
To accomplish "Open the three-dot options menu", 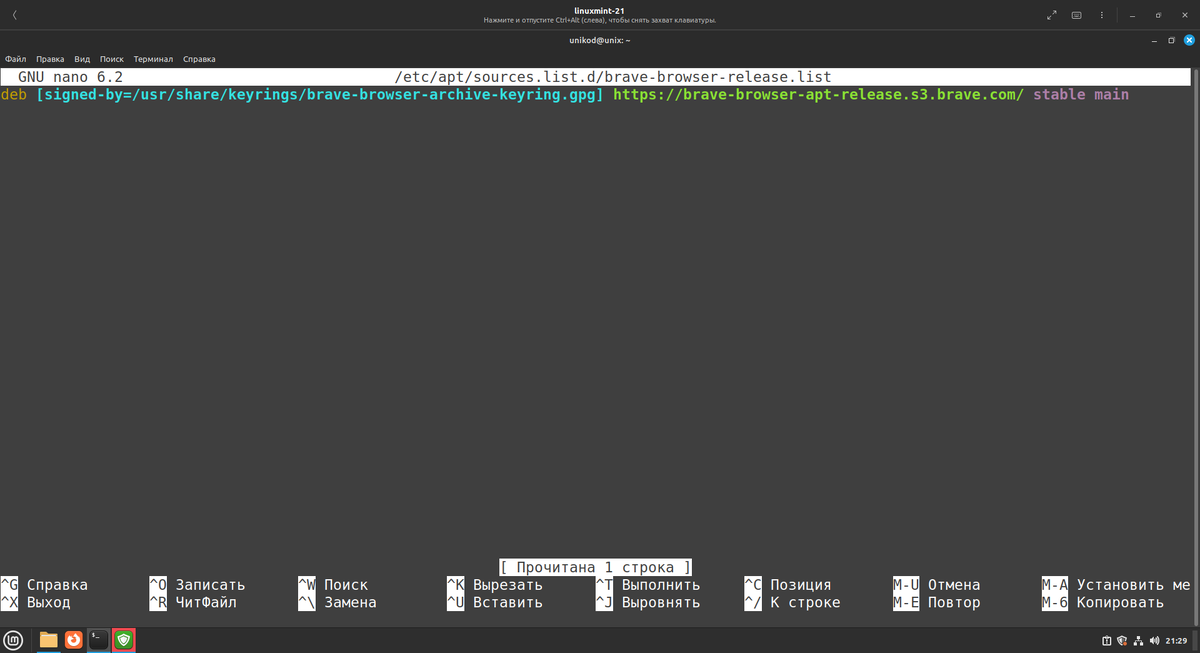I will point(1103,15).
